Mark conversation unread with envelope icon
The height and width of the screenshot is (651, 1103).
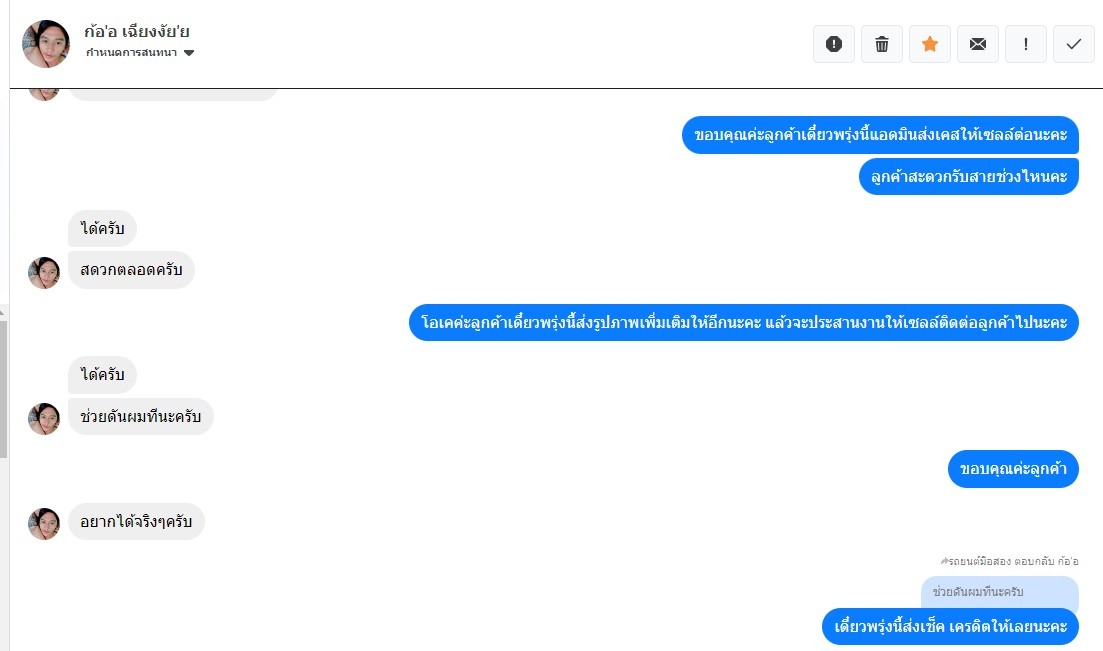[978, 44]
